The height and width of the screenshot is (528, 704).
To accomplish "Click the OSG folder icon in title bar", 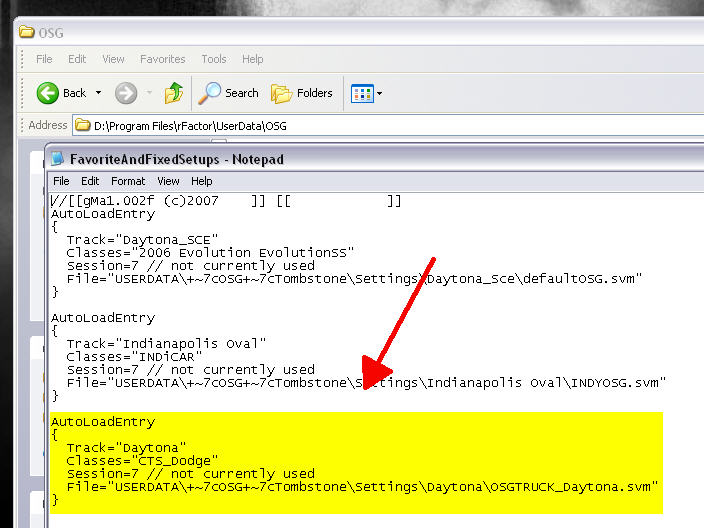I will tap(26, 32).
